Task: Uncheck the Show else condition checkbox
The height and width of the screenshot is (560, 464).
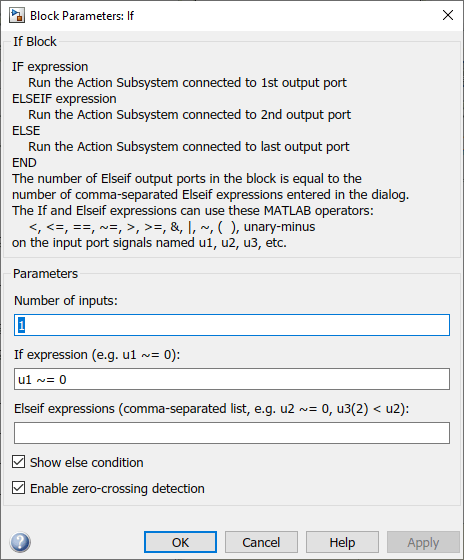Action: pos(19,462)
